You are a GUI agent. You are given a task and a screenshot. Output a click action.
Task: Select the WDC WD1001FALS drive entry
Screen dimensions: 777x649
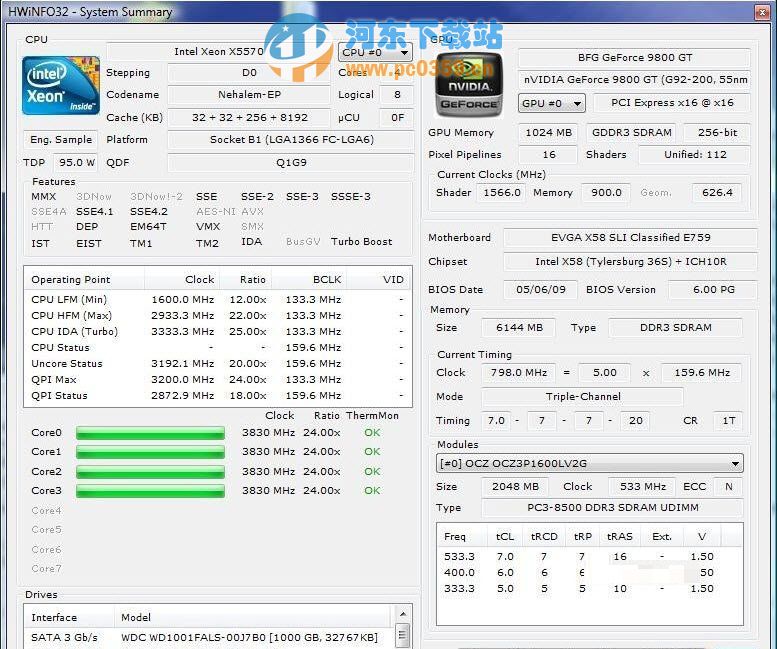click(x=250, y=637)
